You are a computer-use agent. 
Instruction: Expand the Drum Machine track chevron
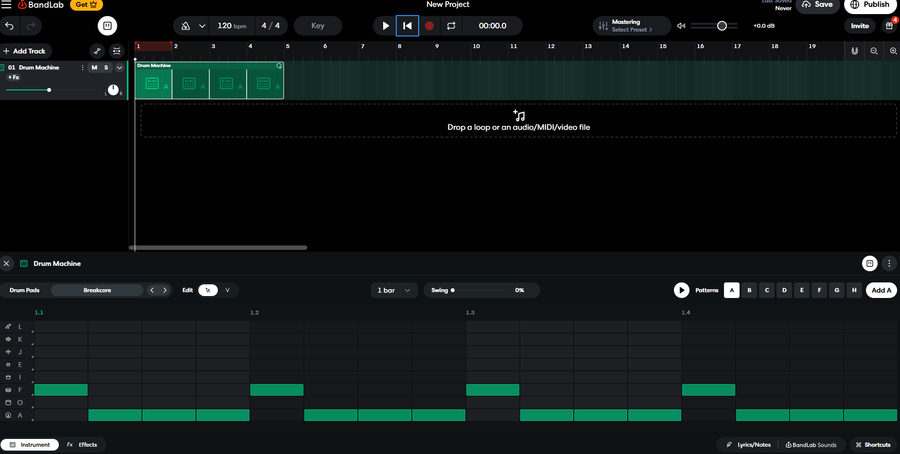119,68
